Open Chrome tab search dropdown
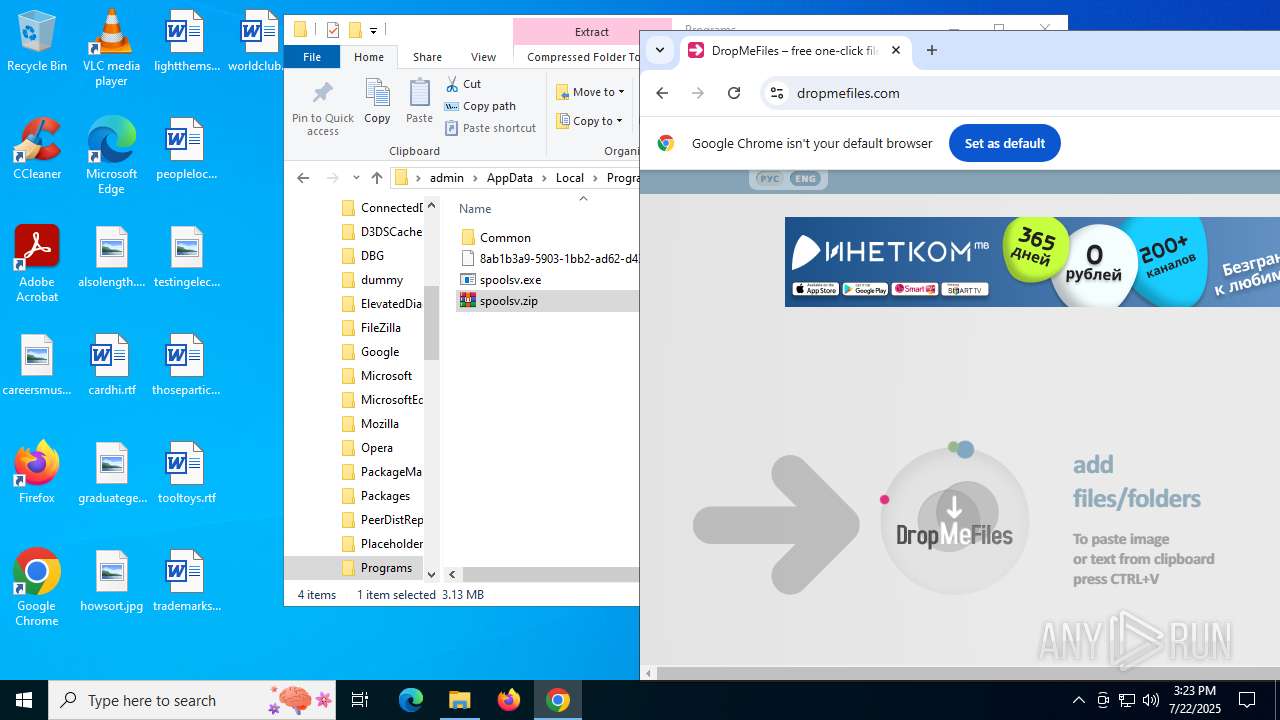 pyautogui.click(x=660, y=50)
